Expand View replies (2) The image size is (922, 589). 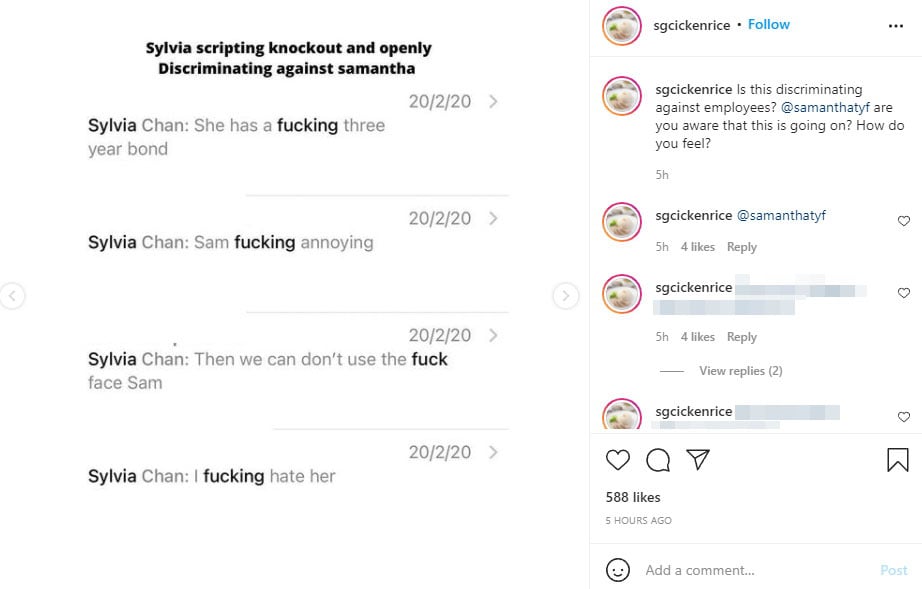[x=740, y=371]
